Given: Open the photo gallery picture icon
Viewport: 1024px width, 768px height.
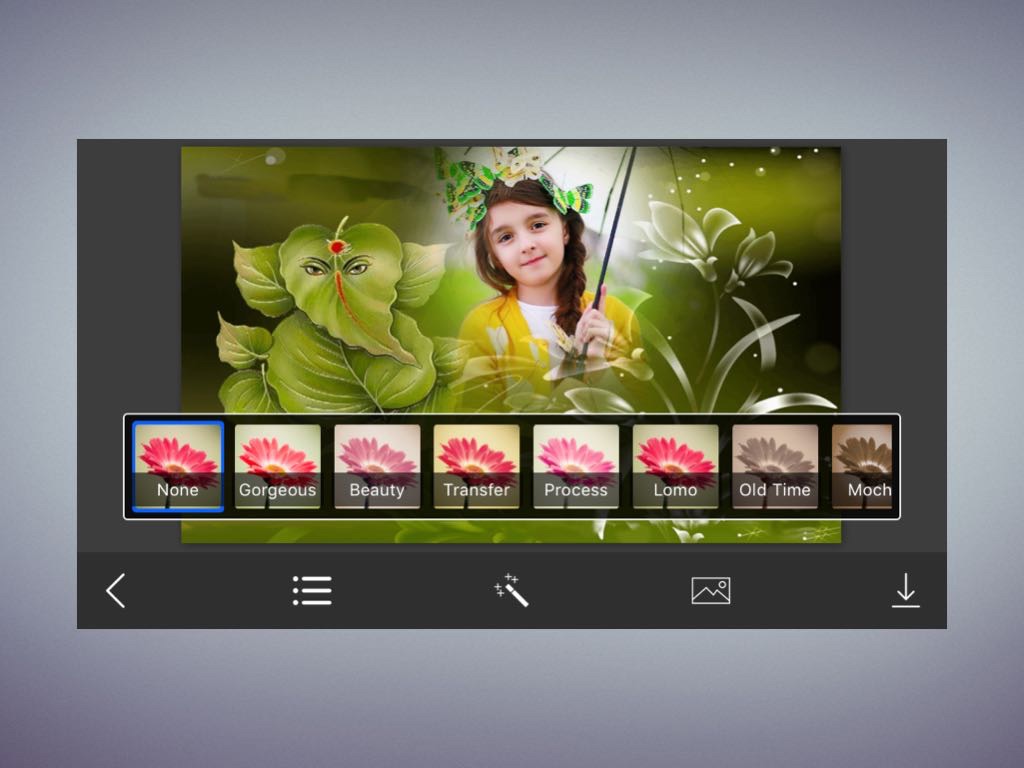Looking at the screenshot, I should coord(711,590).
